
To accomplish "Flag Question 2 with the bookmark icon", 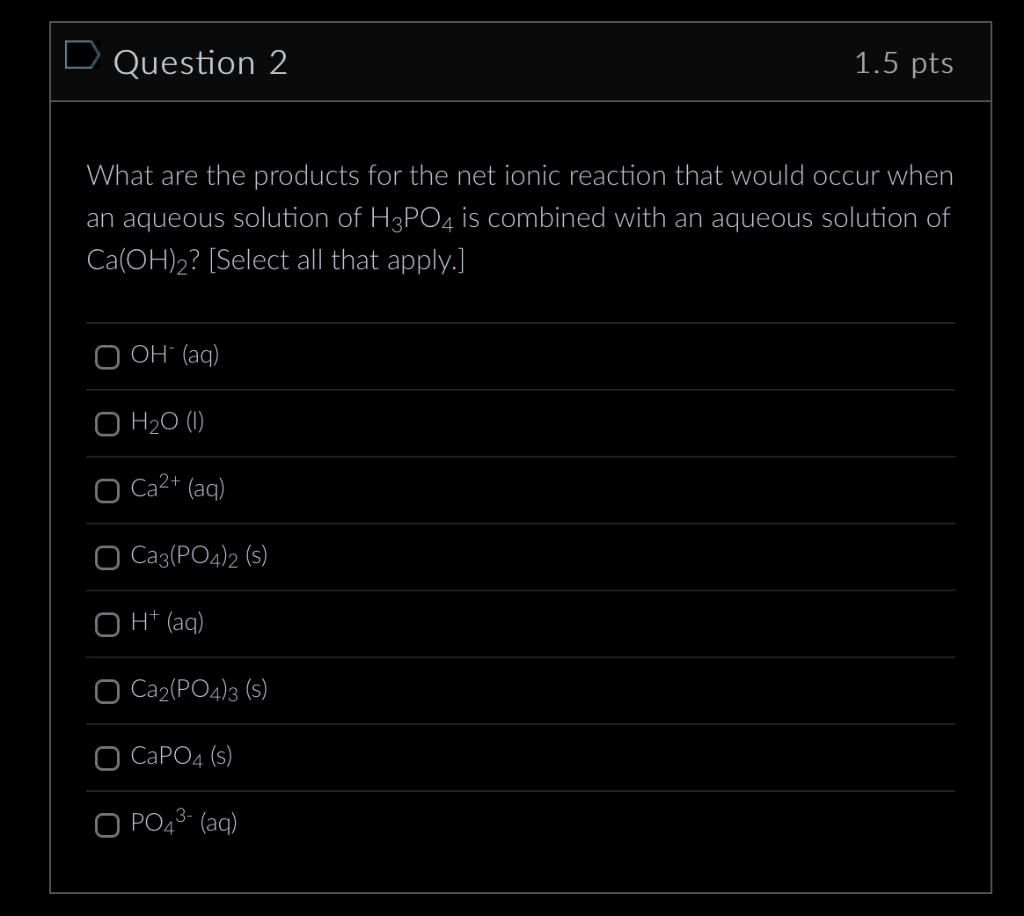I will click(82, 55).
